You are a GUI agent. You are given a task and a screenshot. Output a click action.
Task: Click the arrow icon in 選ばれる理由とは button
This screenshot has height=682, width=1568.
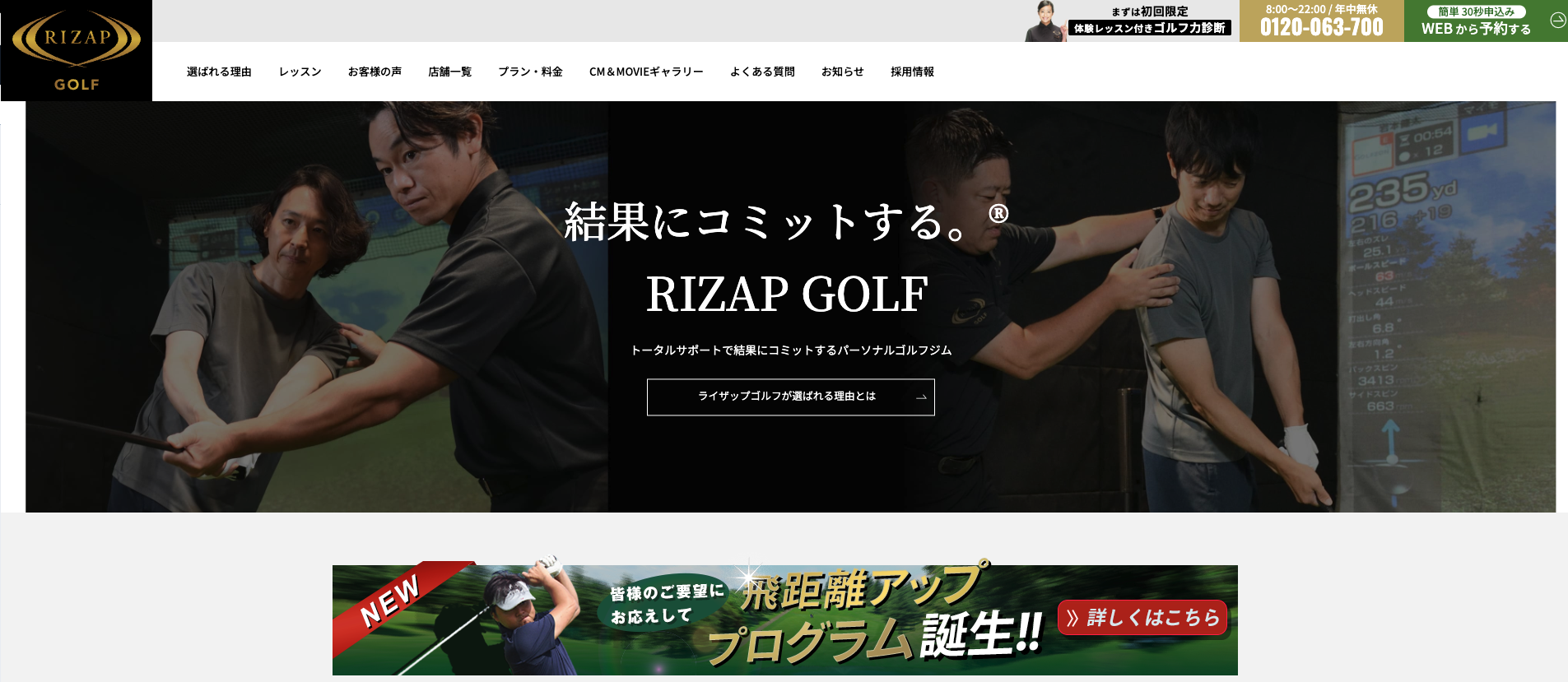click(921, 397)
